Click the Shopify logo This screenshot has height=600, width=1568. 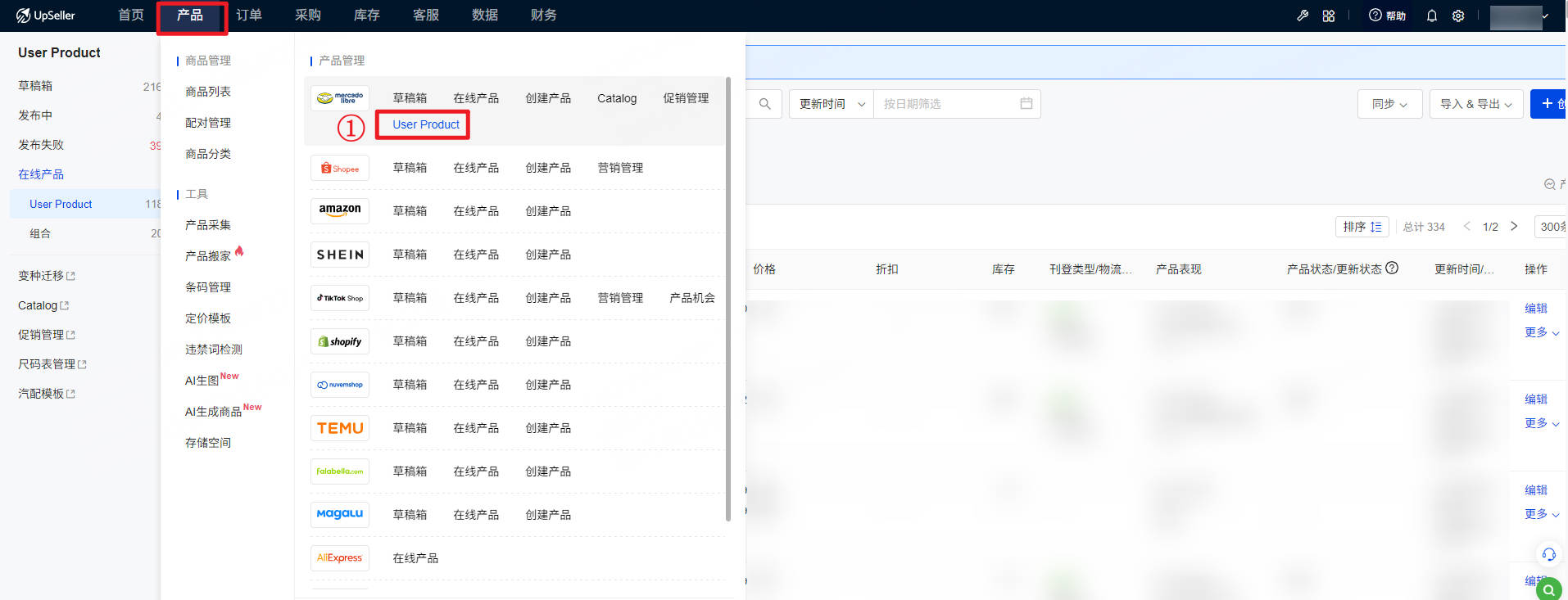pyautogui.click(x=340, y=341)
